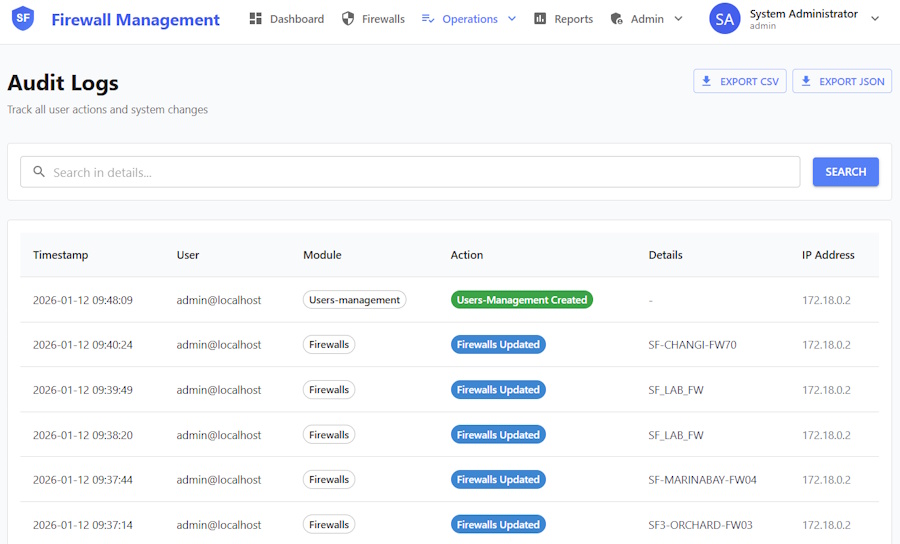This screenshot has width=900, height=544.
Task: Click the Operations checklist icon
Action: pos(428,19)
